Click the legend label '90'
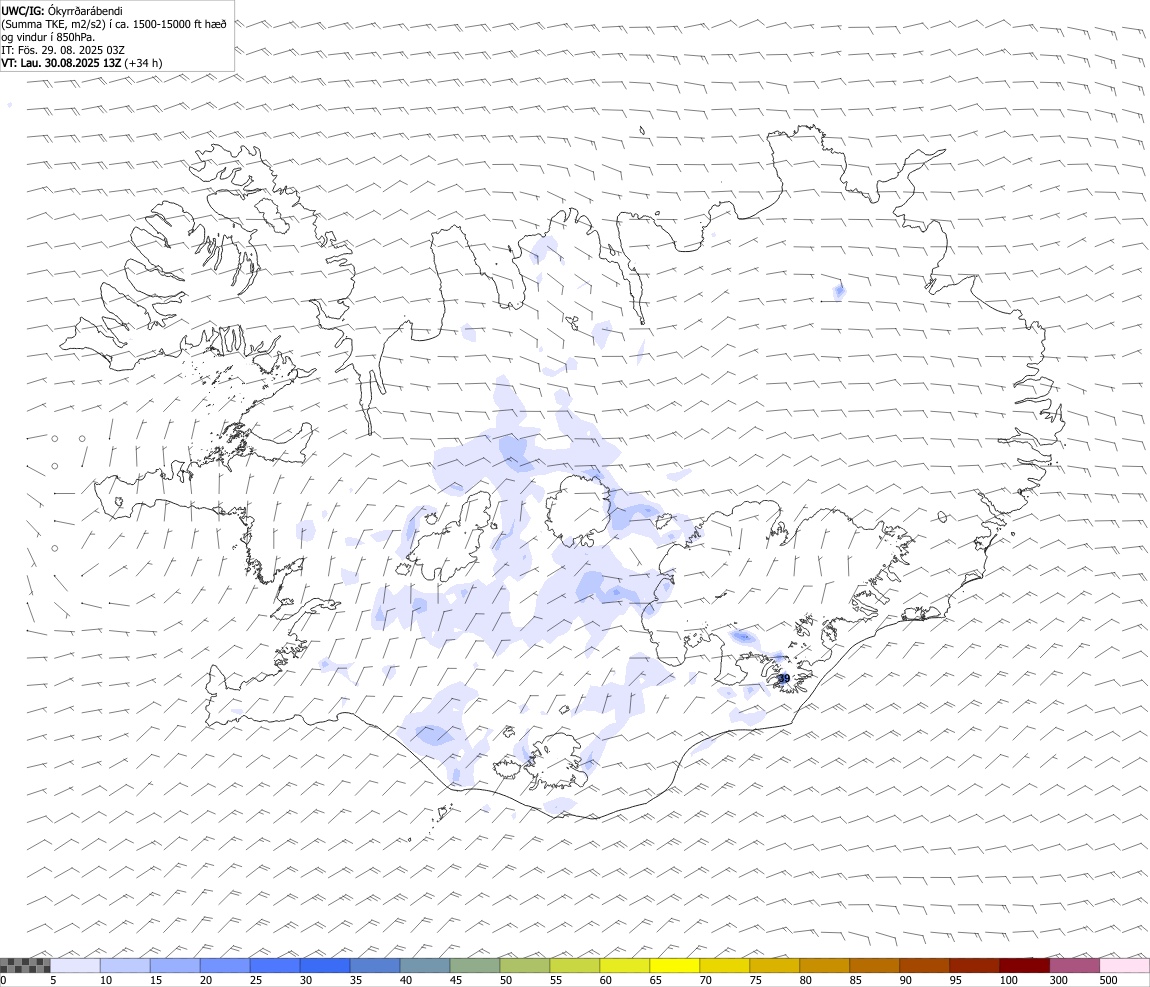This screenshot has height=987, width=1150. 906,980
